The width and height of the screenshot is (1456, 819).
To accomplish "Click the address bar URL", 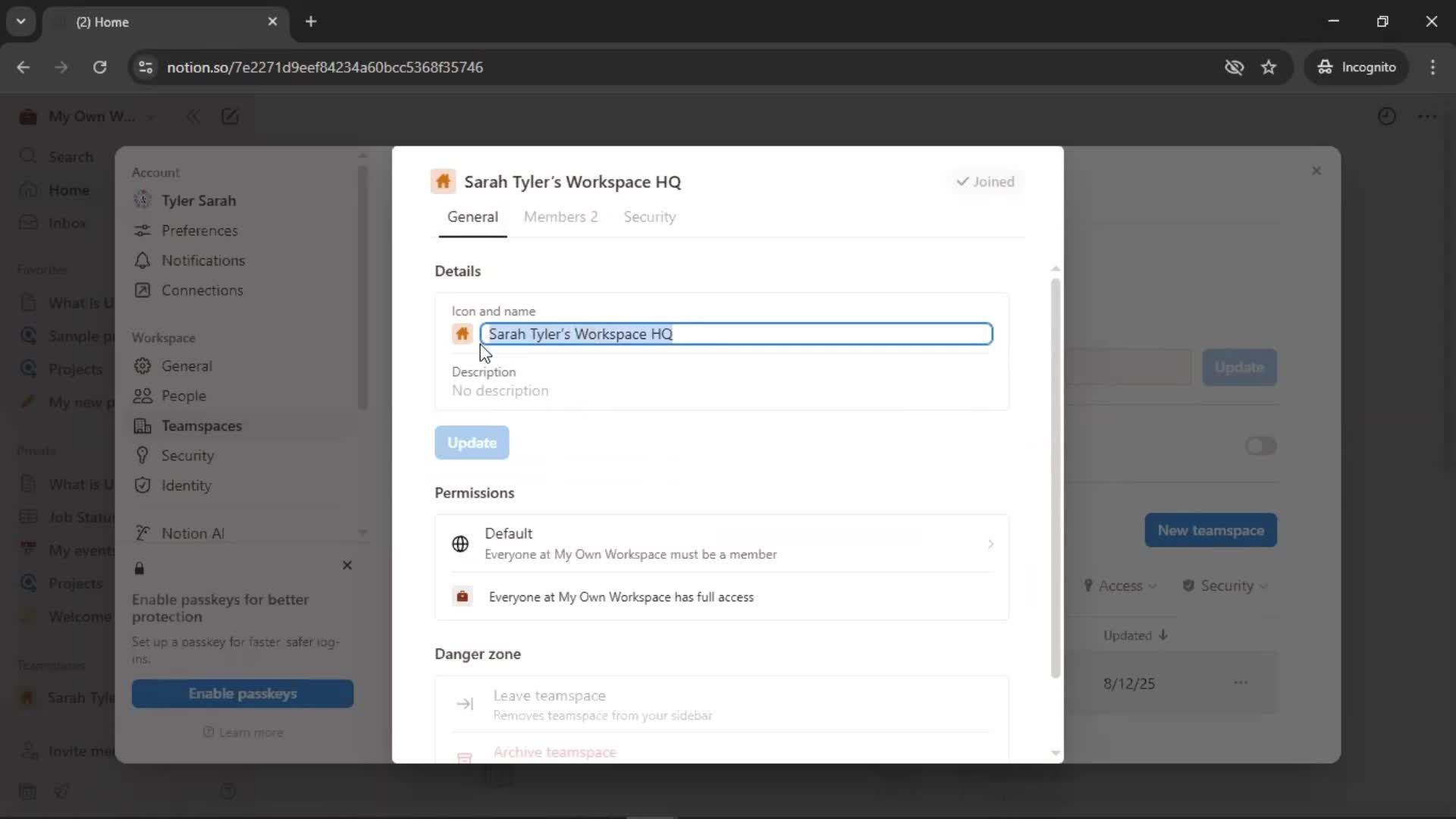I will [325, 67].
